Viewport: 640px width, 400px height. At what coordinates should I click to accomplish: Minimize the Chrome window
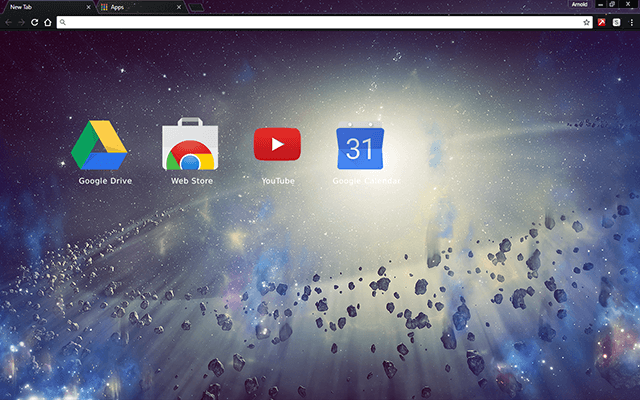pos(600,4)
